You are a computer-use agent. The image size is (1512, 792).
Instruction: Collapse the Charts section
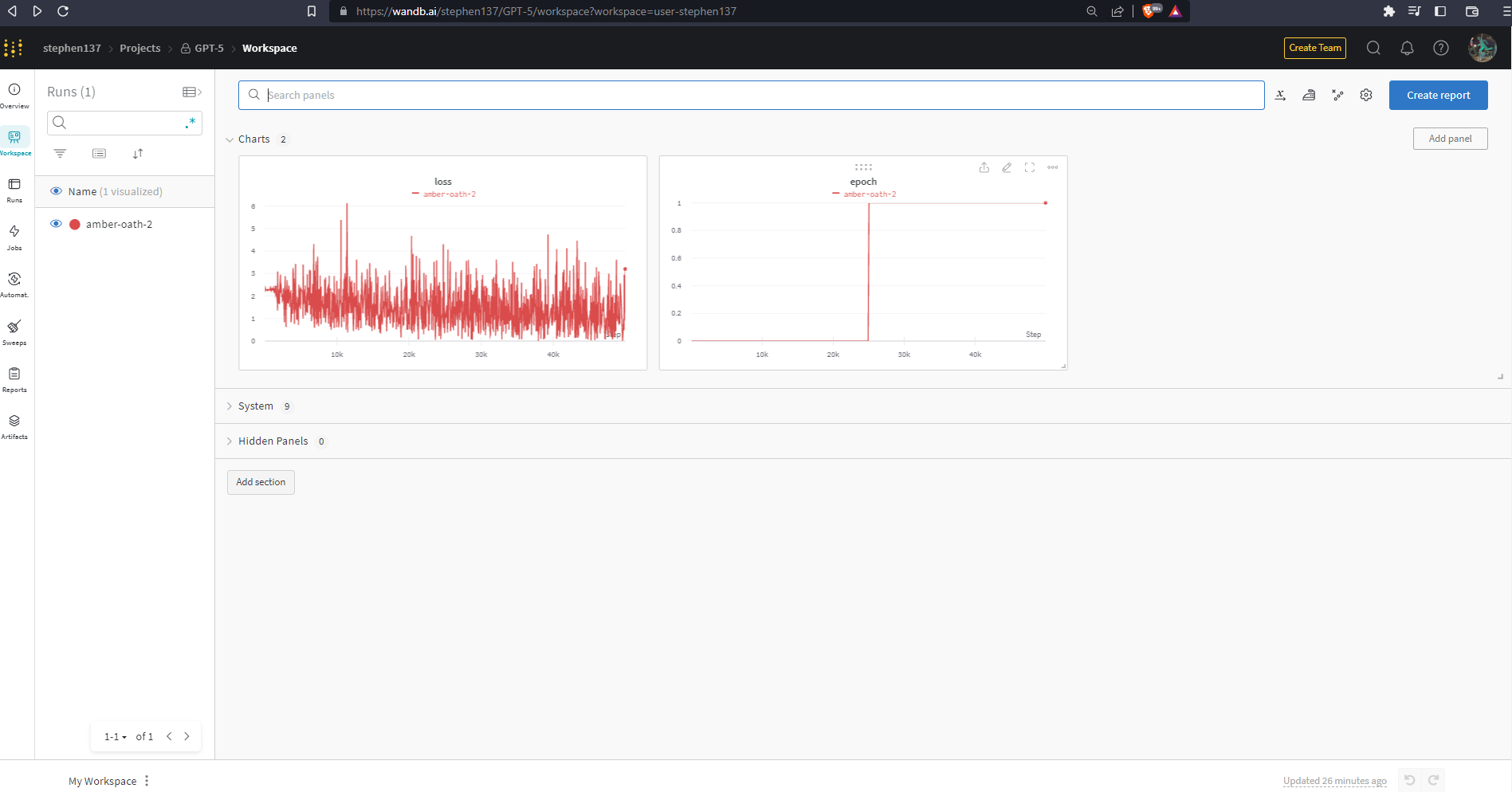[230, 139]
